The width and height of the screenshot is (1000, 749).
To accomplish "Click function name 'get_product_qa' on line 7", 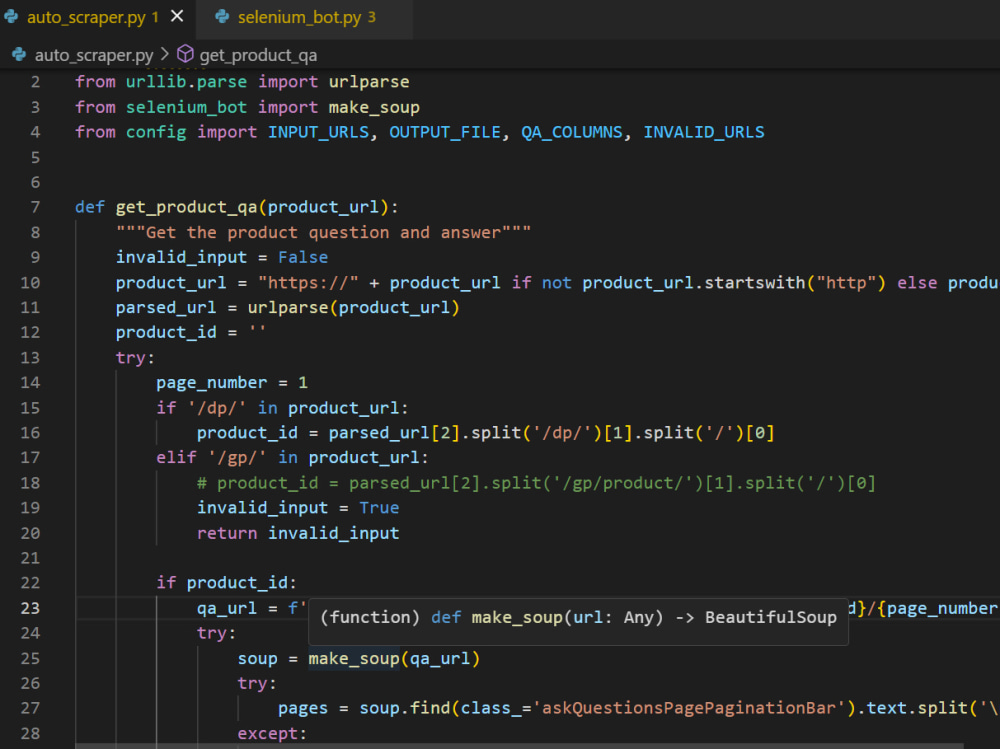I will click(x=186, y=207).
